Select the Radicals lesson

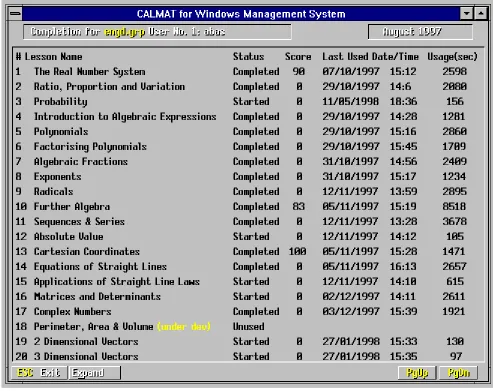tap(54, 192)
